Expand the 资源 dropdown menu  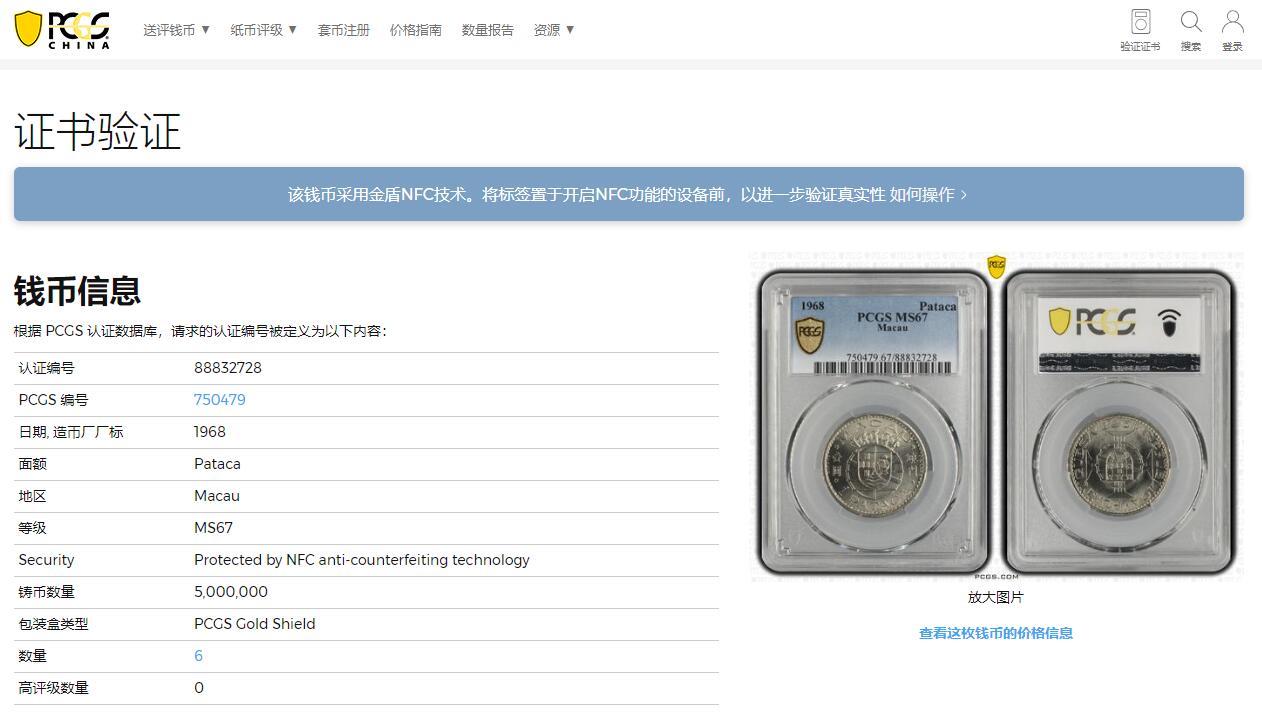(x=554, y=30)
